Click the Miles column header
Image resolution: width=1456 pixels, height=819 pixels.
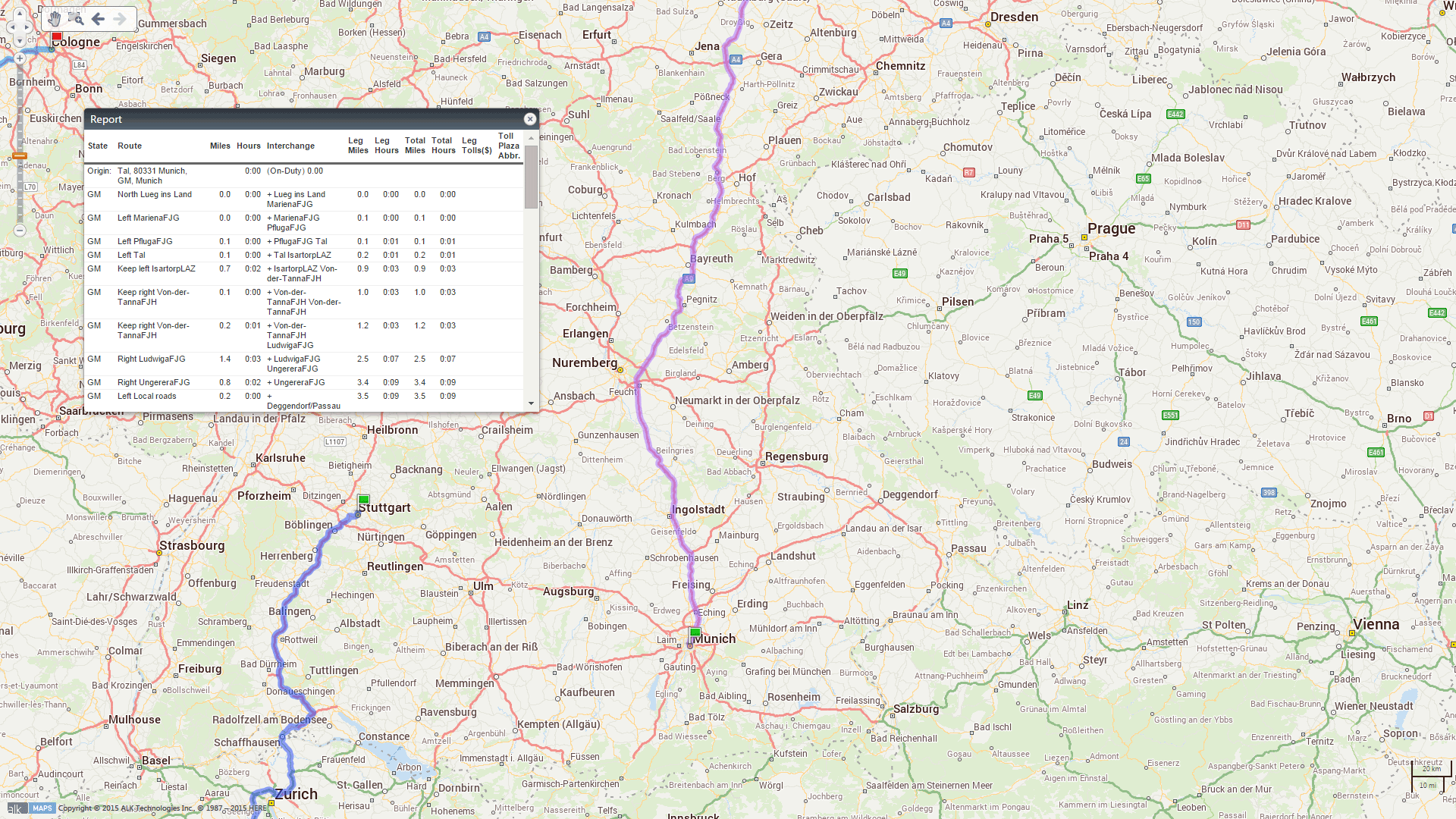(219, 146)
